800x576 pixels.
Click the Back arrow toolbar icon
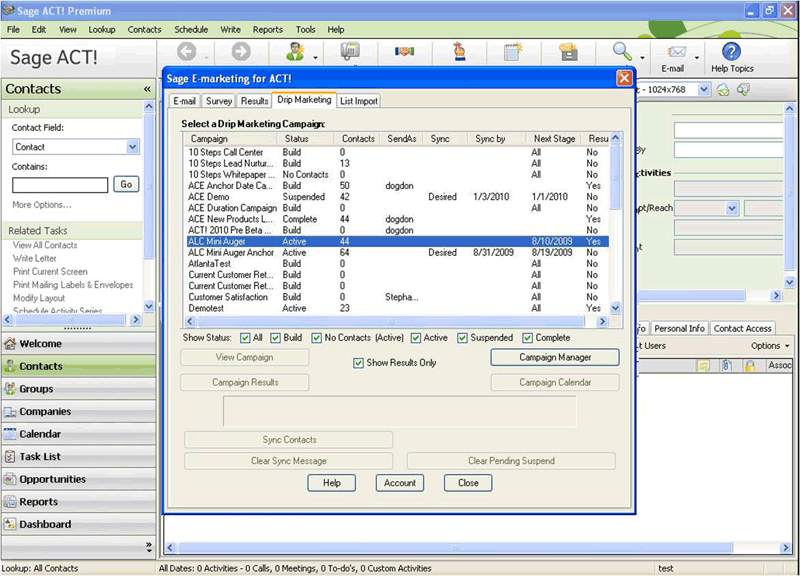187,52
